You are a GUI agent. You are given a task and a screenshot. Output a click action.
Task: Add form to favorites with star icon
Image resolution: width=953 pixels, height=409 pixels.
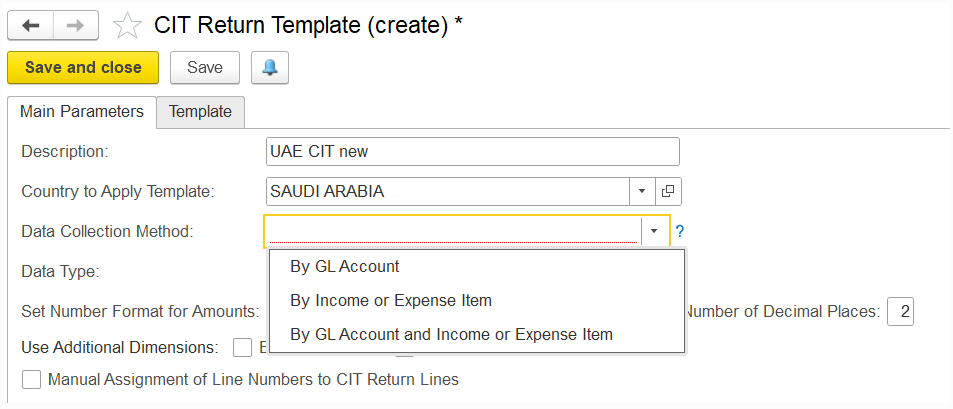[x=128, y=26]
